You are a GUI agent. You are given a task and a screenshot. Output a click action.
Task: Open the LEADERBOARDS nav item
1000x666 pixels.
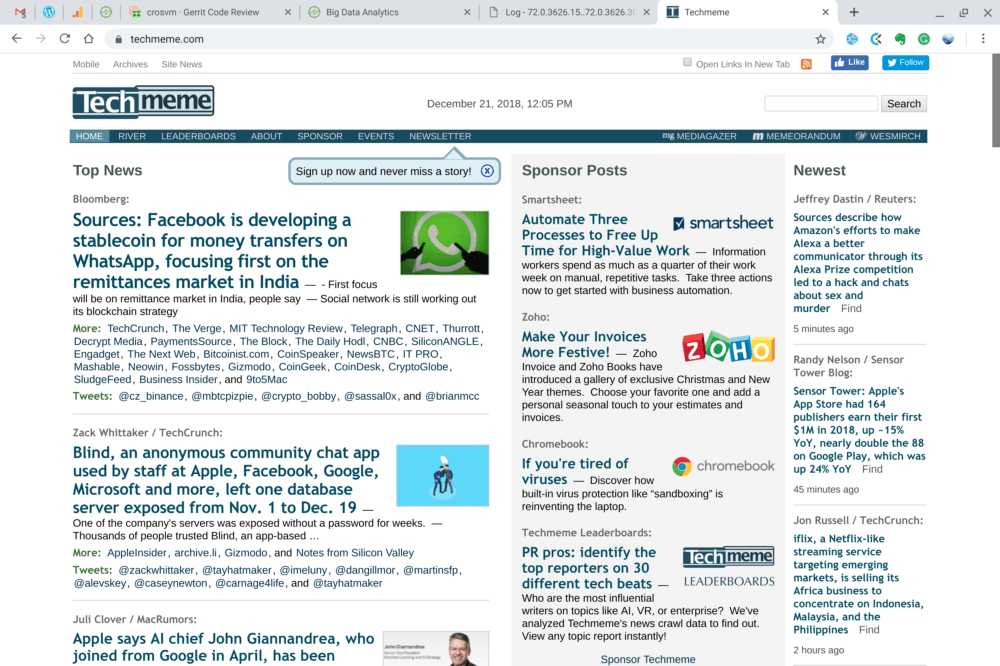tap(198, 137)
